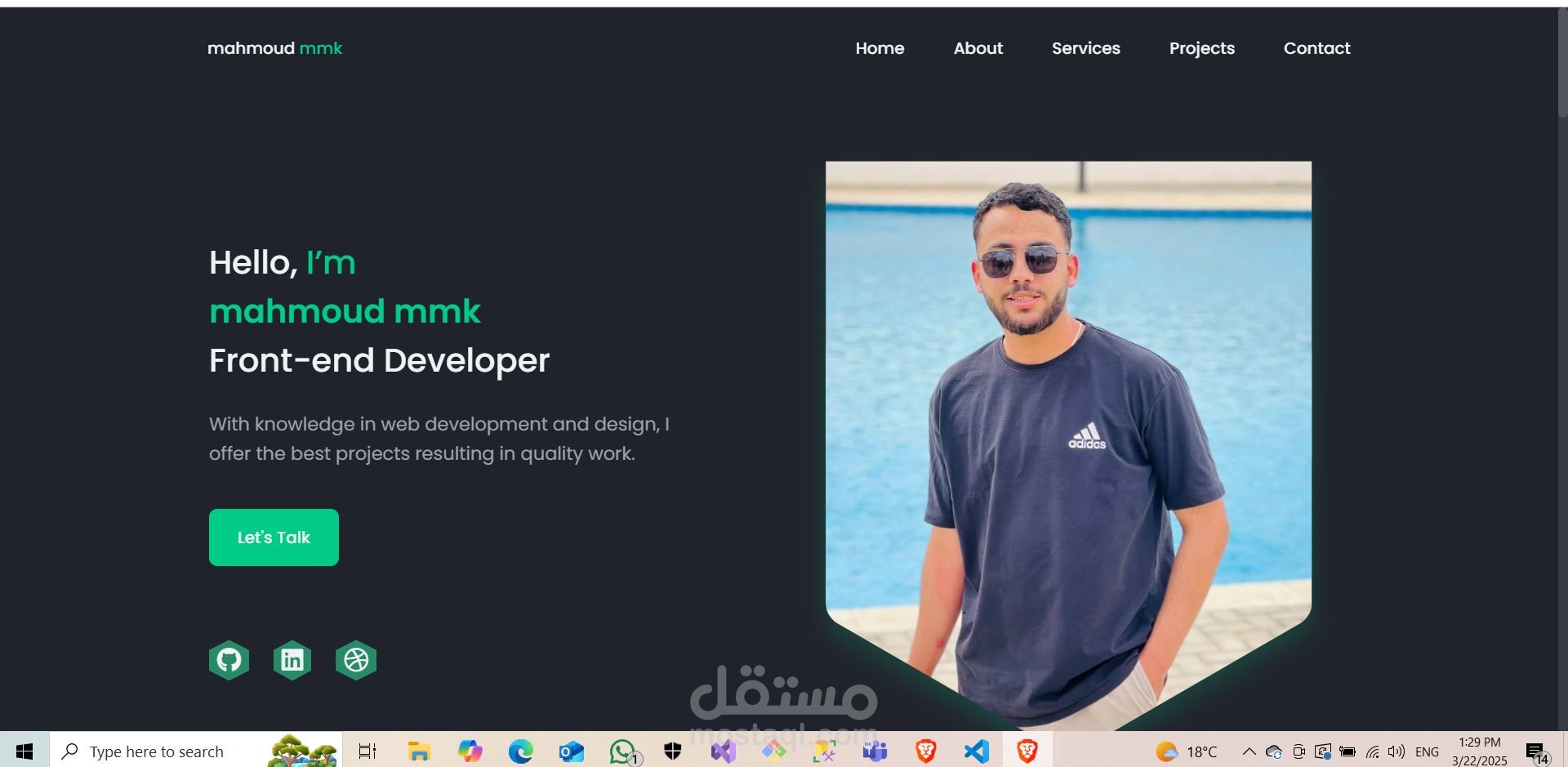Image resolution: width=1568 pixels, height=767 pixels.
Task: Open the GitHub hexagon social icon
Action: coord(229,660)
